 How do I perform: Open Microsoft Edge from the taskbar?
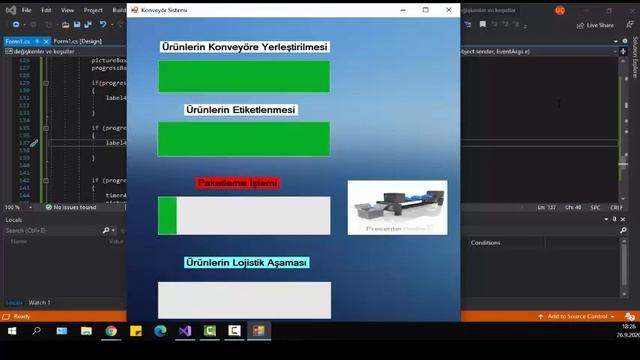coord(160,331)
